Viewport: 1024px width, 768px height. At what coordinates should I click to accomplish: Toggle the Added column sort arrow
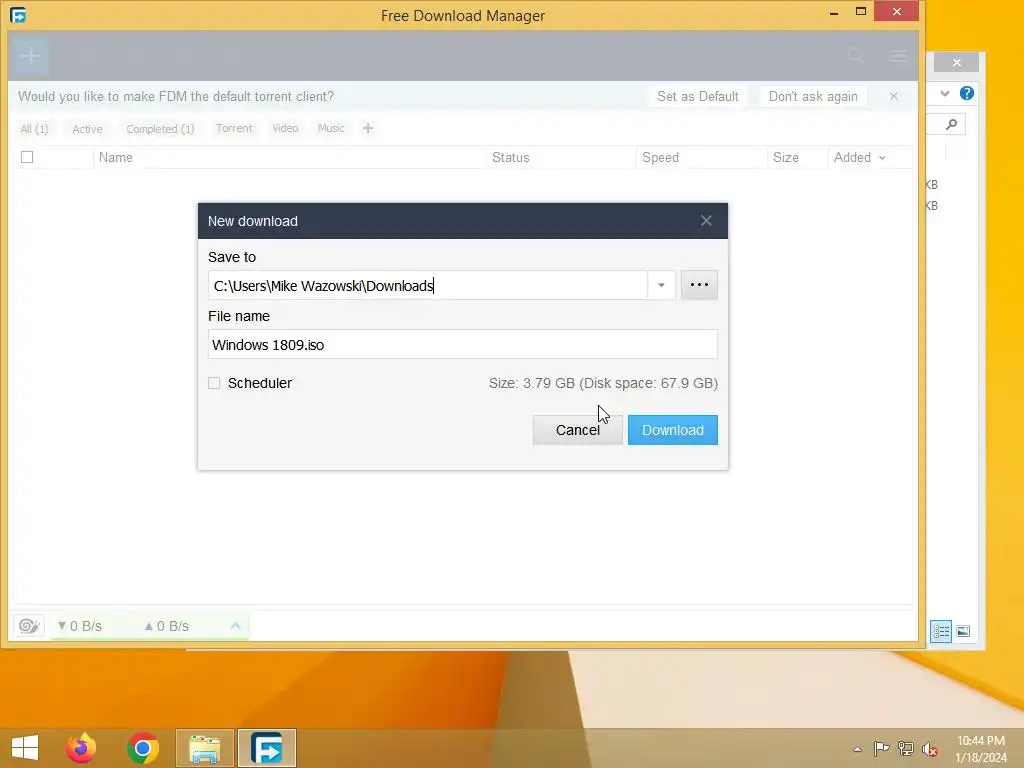pyautogui.click(x=882, y=158)
